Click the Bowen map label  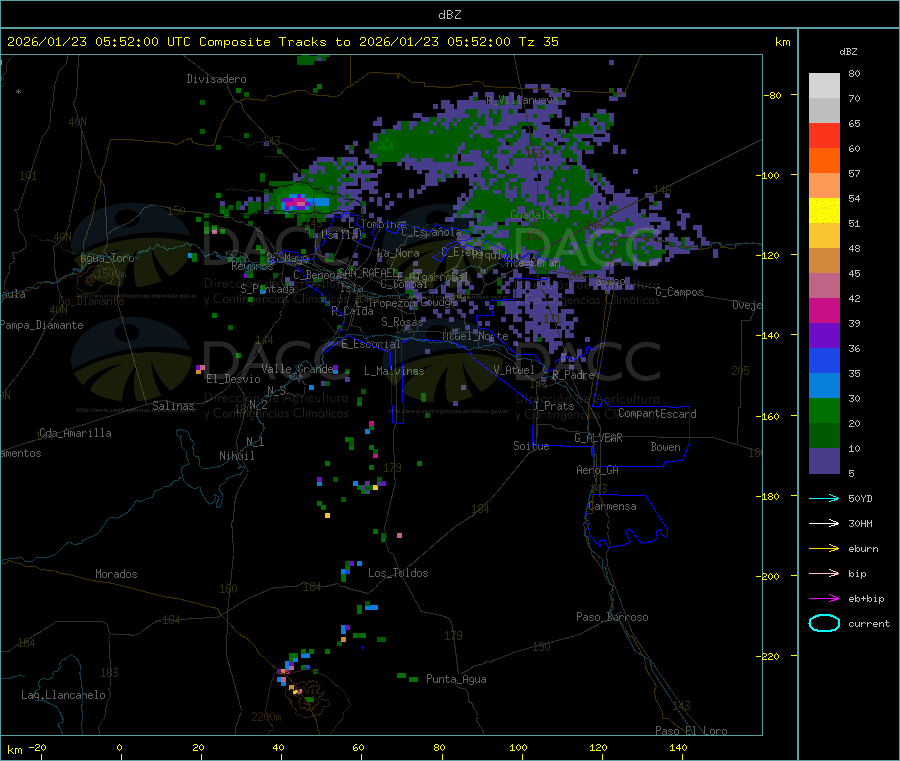coord(665,447)
